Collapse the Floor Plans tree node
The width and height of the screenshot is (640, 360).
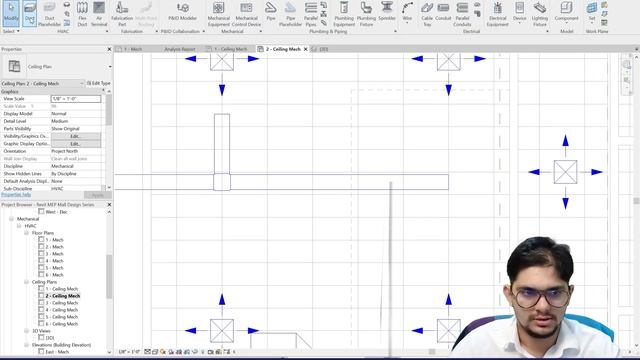pyautogui.click(x=27, y=233)
